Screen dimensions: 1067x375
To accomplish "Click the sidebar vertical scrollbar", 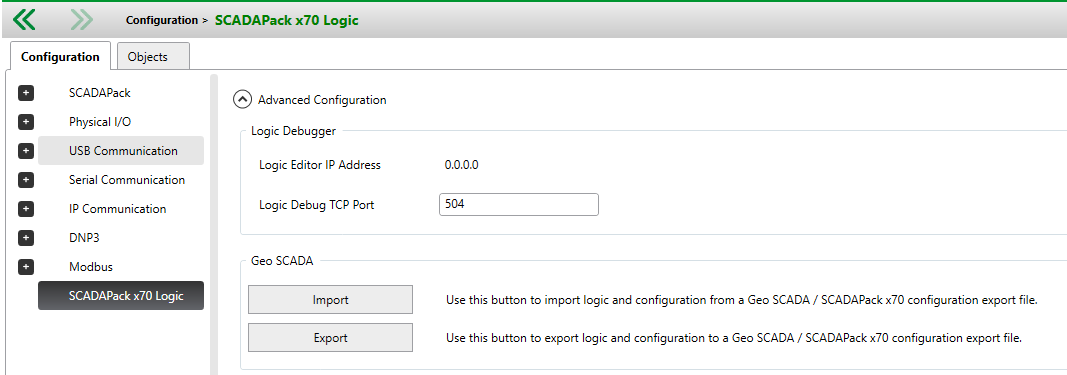I will coord(214,225).
